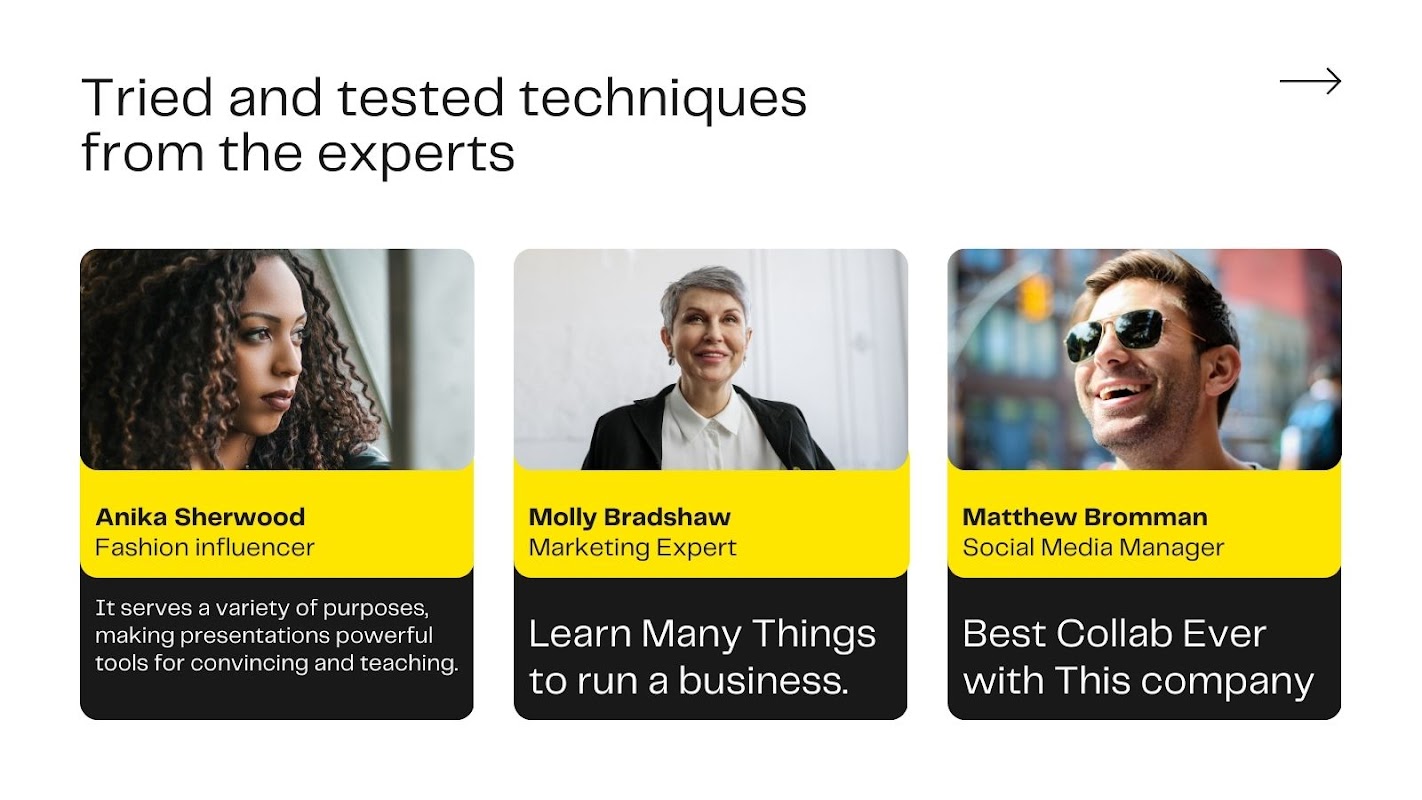Click 'making presentations powerful' text line
Image resolution: width=1422 pixels, height=800 pixels.
click(x=263, y=635)
